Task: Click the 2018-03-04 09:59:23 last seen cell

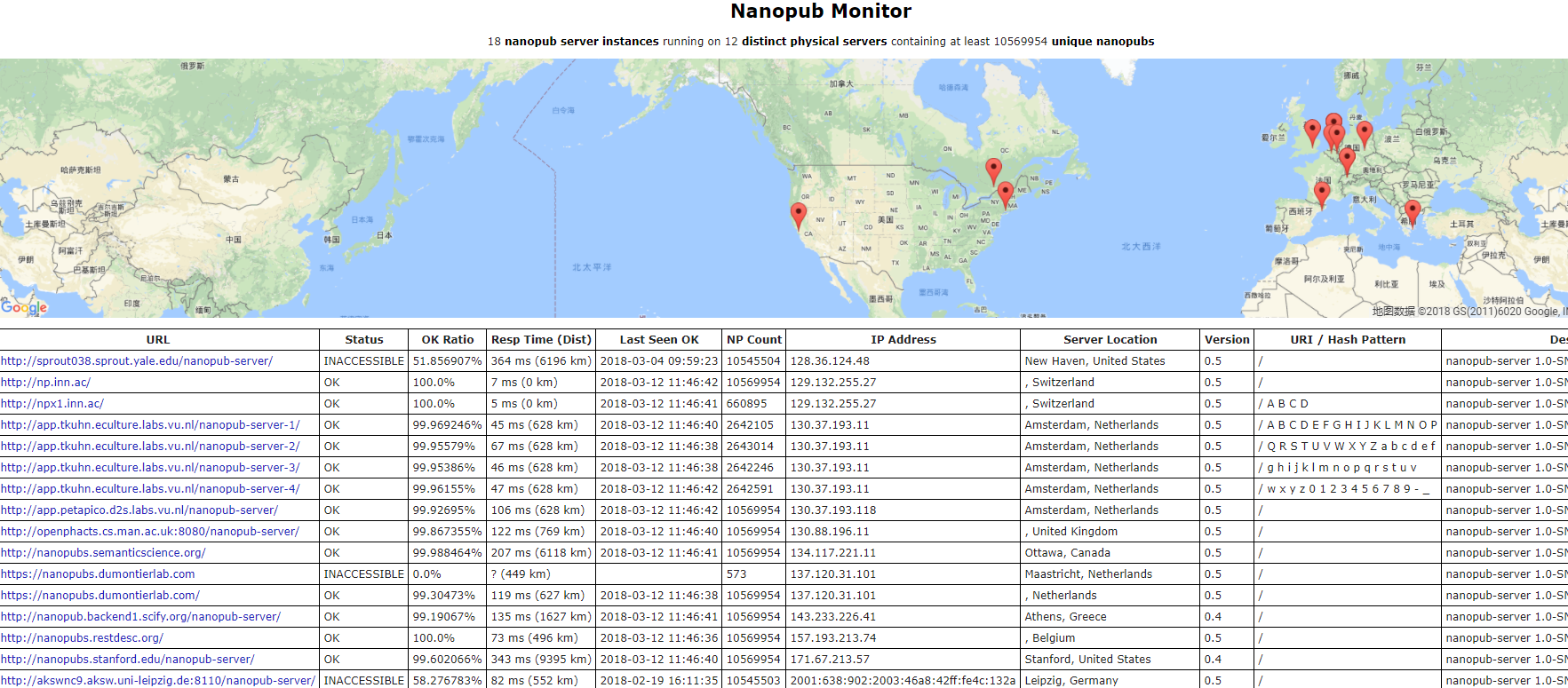Action: point(659,361)
